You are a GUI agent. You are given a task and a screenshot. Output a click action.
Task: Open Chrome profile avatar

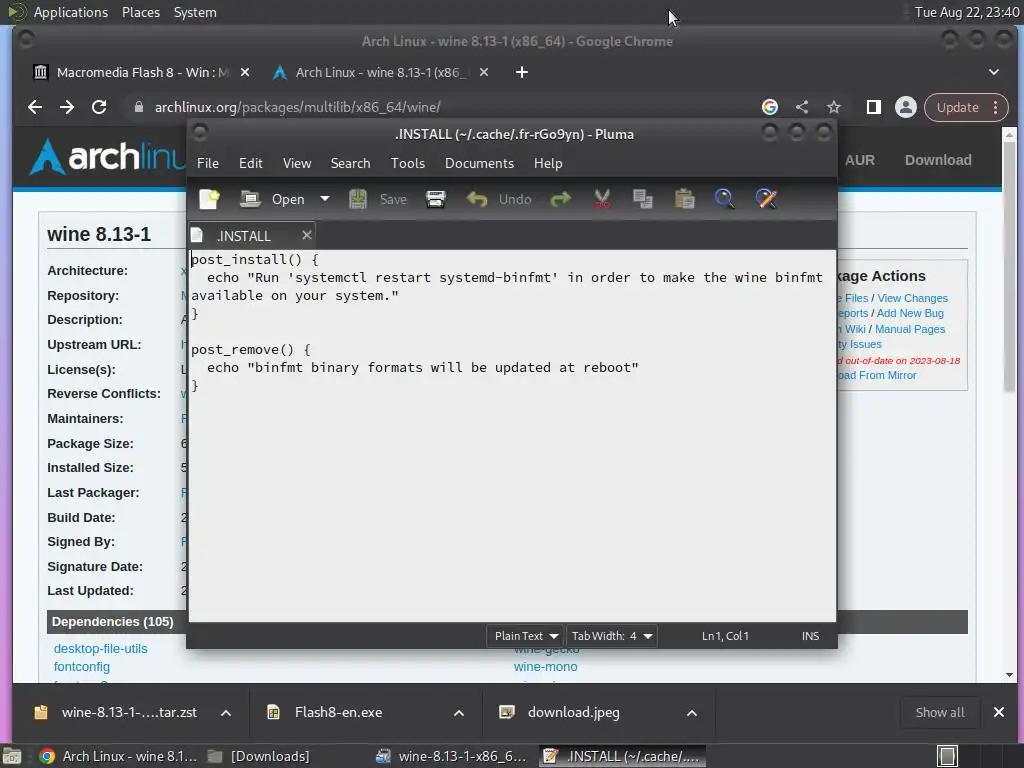tap(906, 107)
